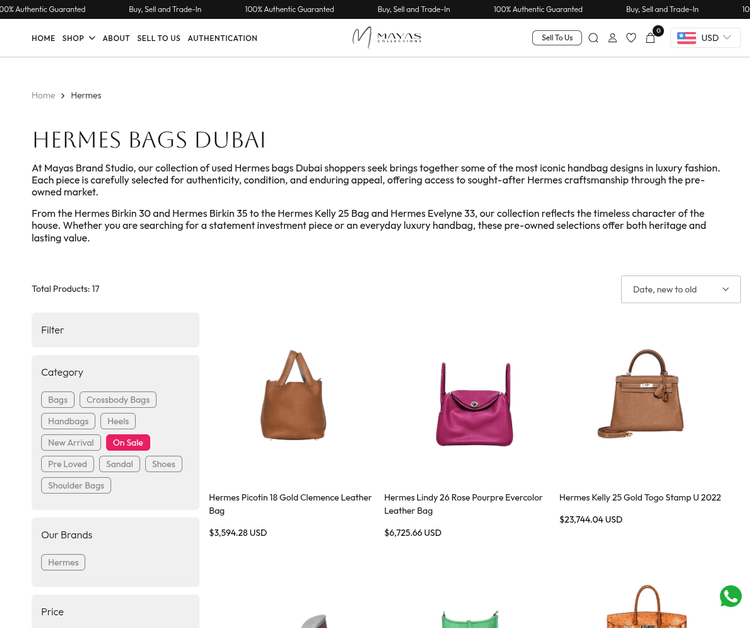View the Kelly 25 gold bag image

pyautogui.click(x=641, y=393)
